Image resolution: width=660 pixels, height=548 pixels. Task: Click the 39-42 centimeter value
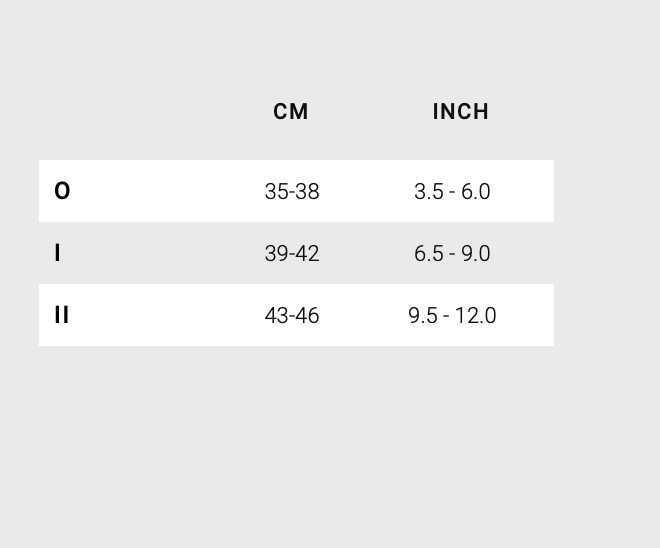tap(292, 254)
